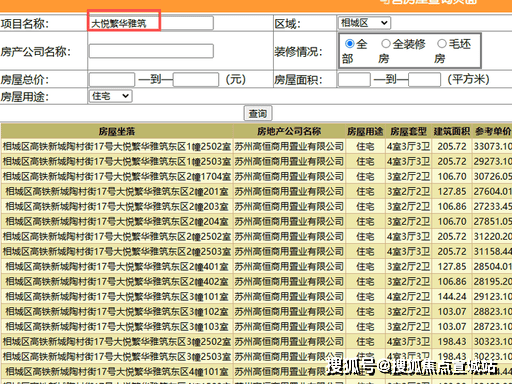
Task: Open the 区域 dropdown showing 相城区
Action: (x=364, y=23)
